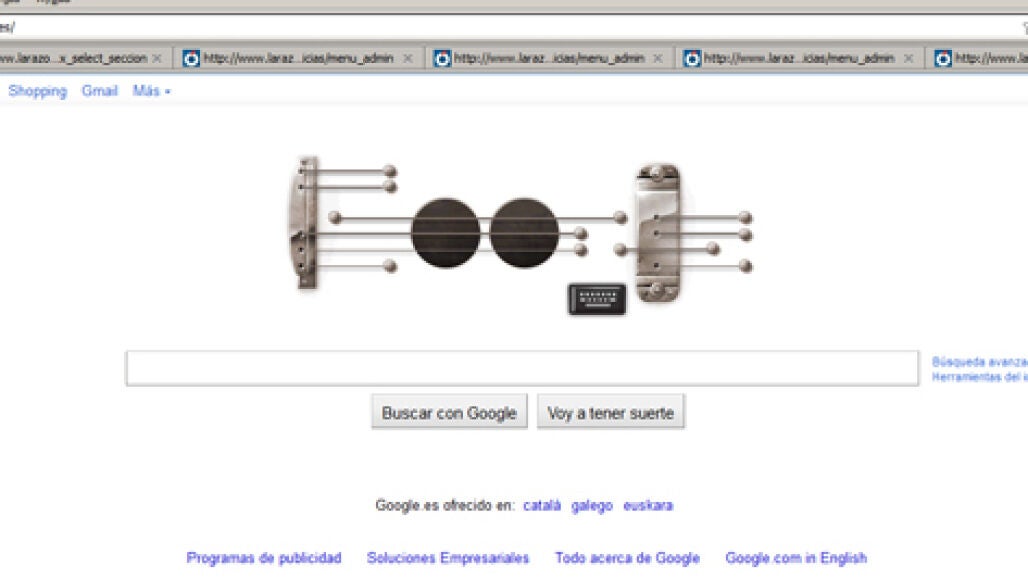This screenshot has width=1028, height=578.
Task: Close the second menu_admin tab
Action: click(658, 58)
